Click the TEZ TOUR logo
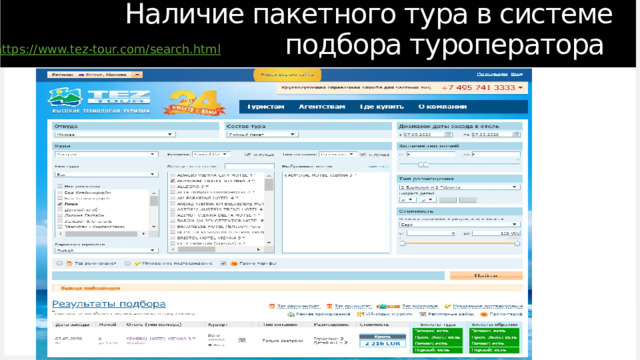Viewport: 640px width, 360px height. pos(99,101)
